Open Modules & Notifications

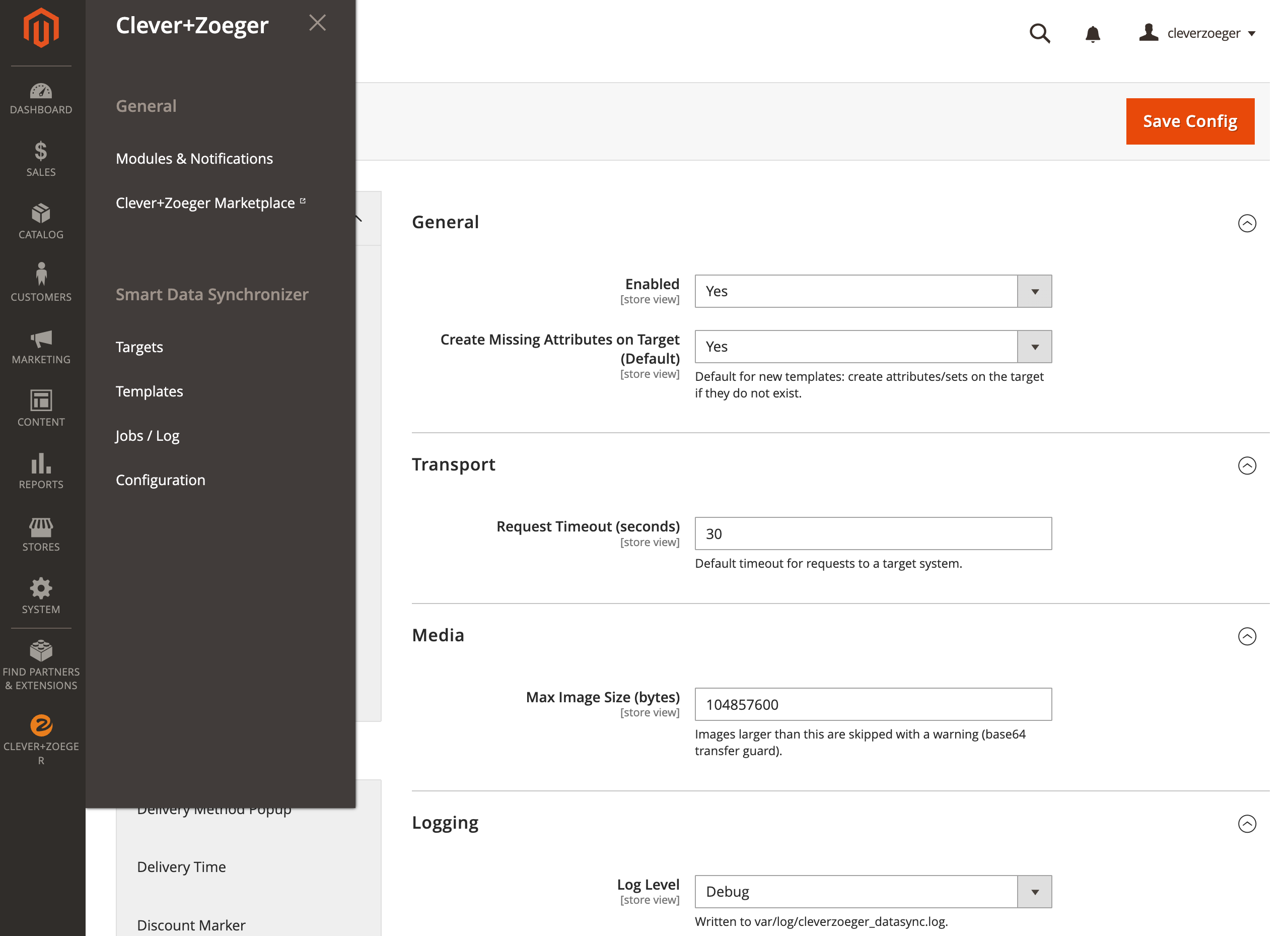coord(194,159)
